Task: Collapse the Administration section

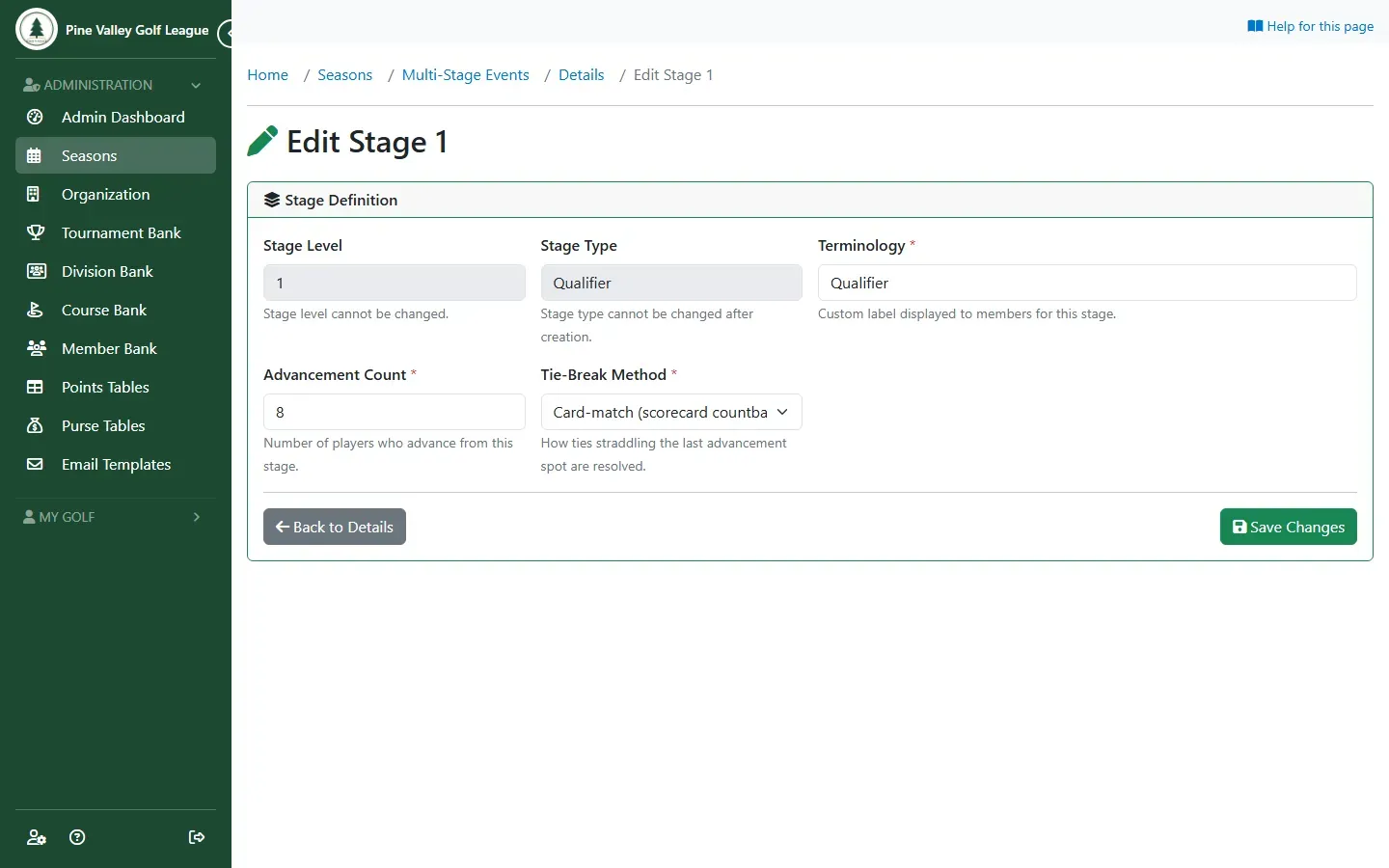Action: pos(116,85)
